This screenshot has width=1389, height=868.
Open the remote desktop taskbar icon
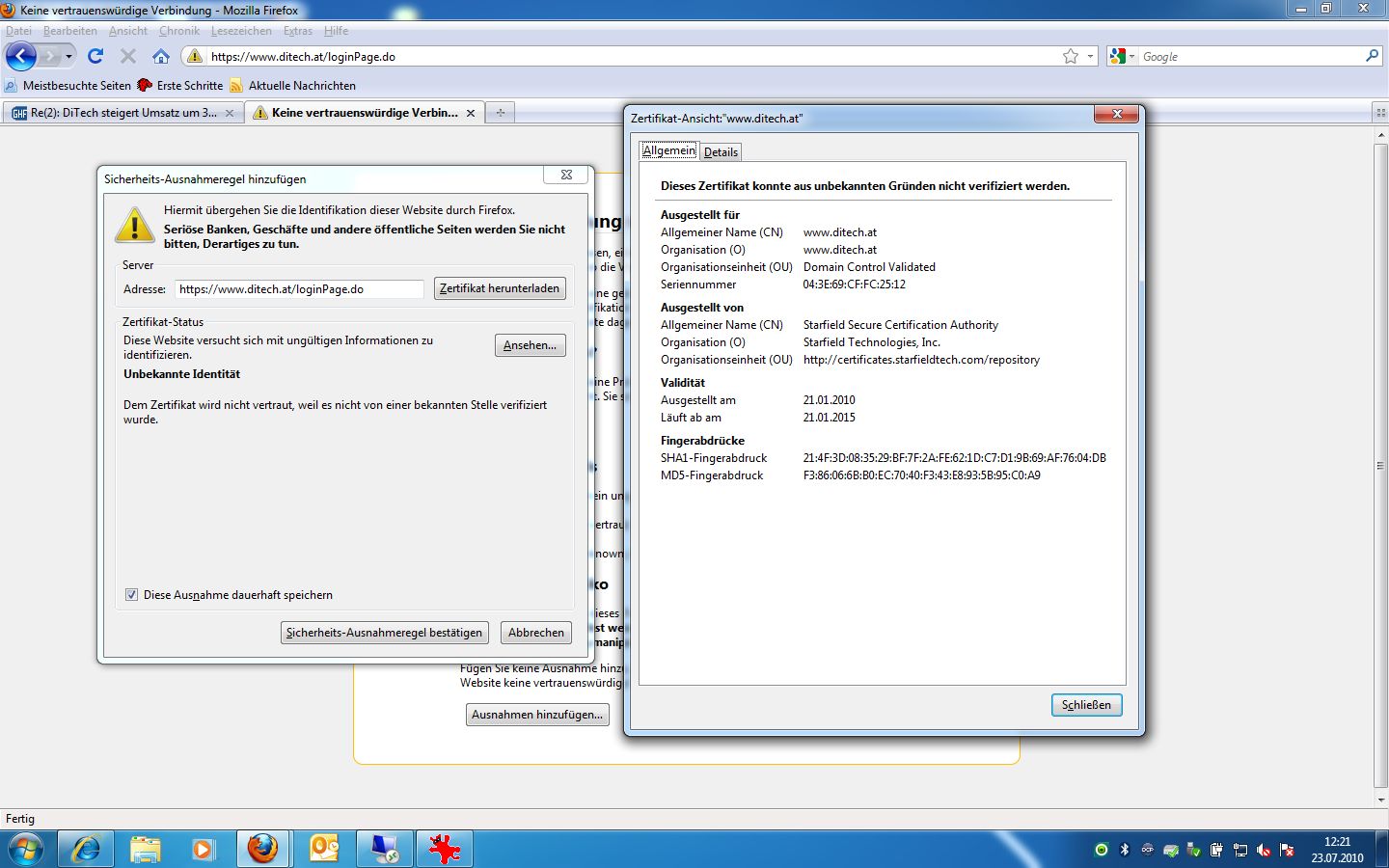click(384, 849)
